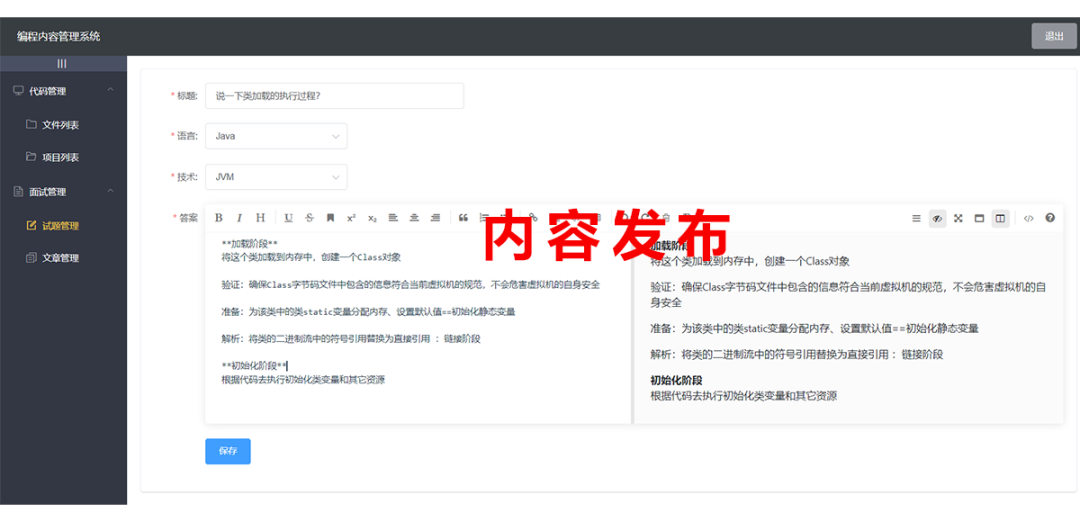The width and height of the screenshot is (1080, 522).
Task: Toggle the preview eye-slash icon
Action: (937, 218)
